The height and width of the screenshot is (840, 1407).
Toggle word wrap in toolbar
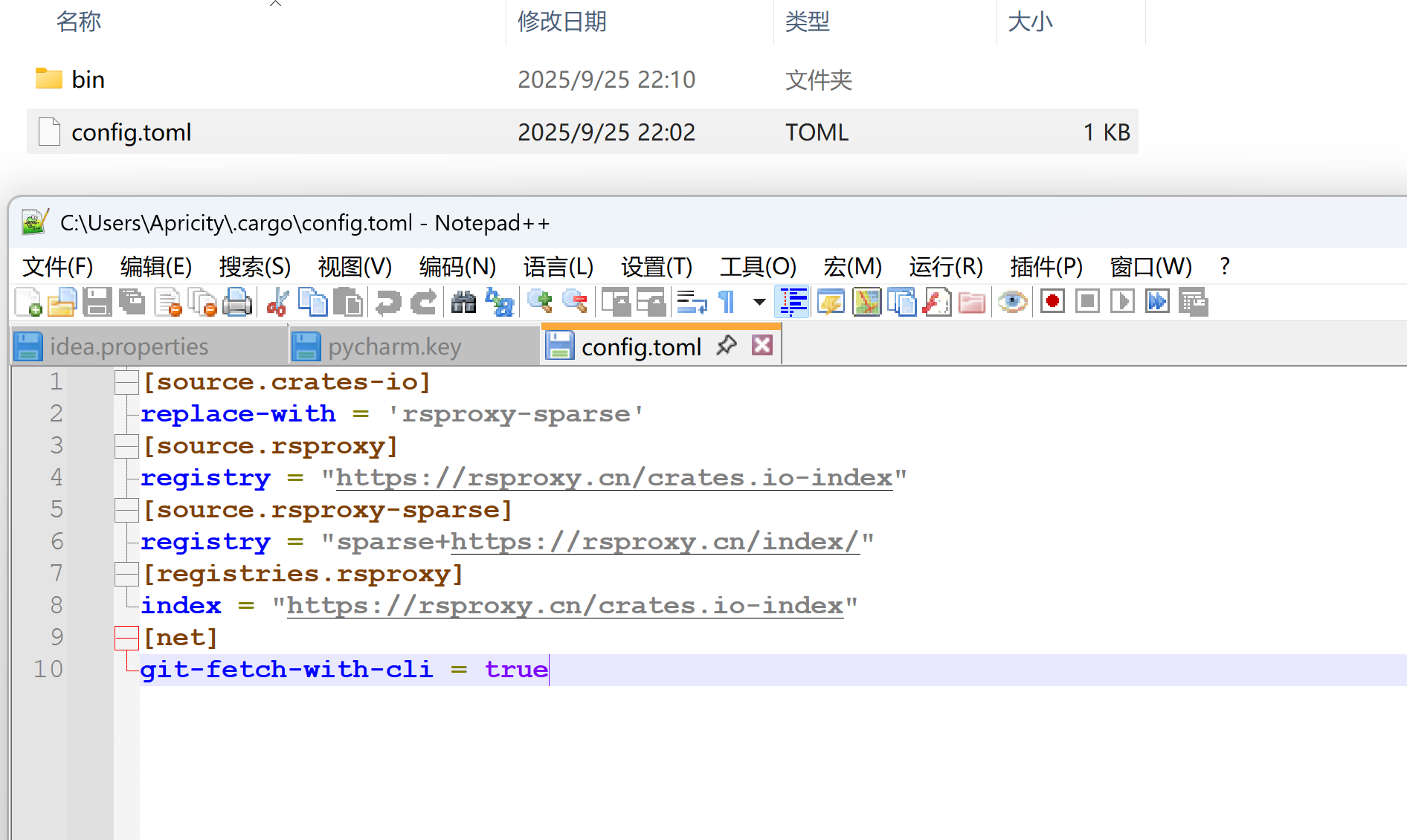tap(692, 302)
